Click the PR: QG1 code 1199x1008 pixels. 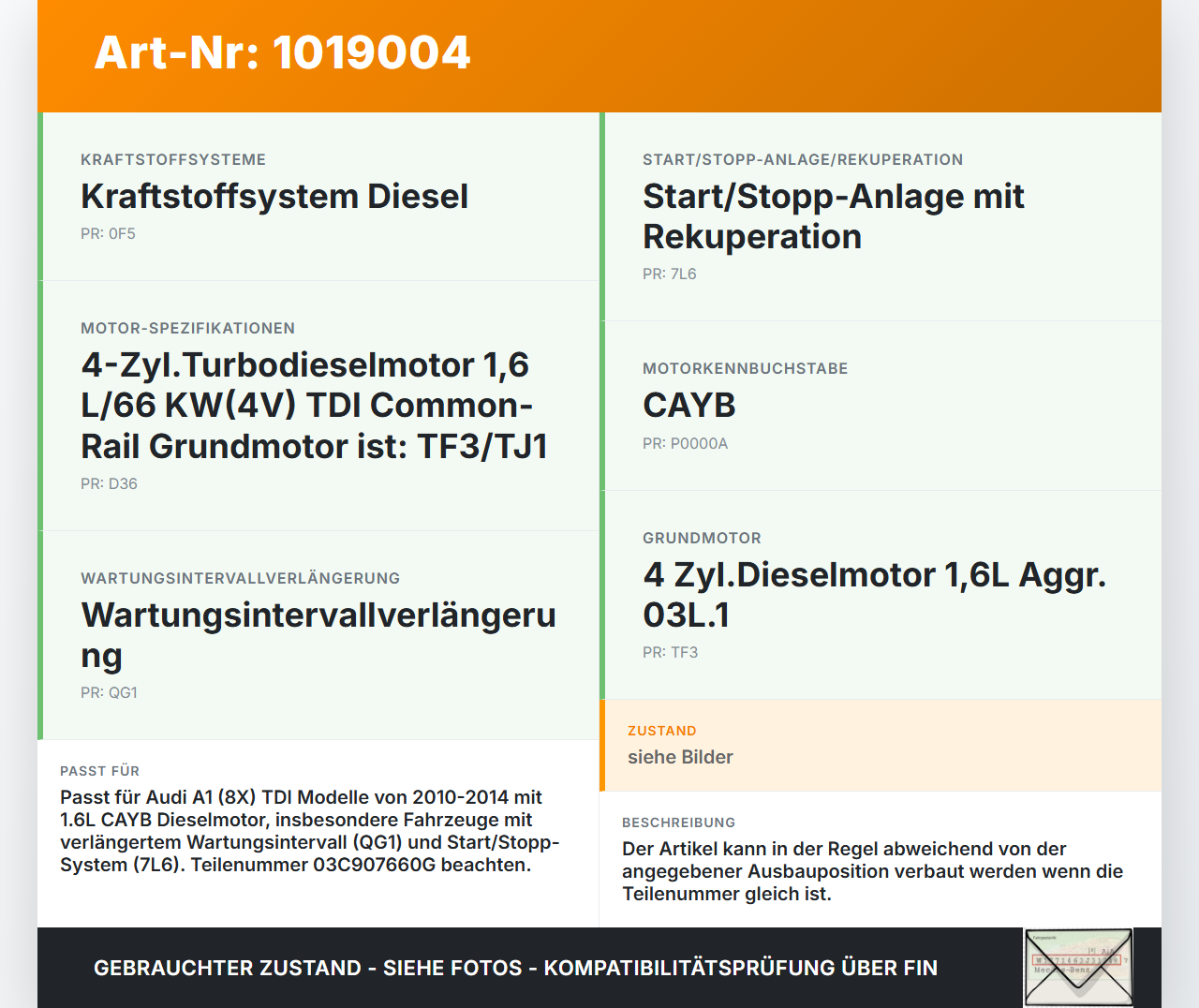[x=109, y=692]
